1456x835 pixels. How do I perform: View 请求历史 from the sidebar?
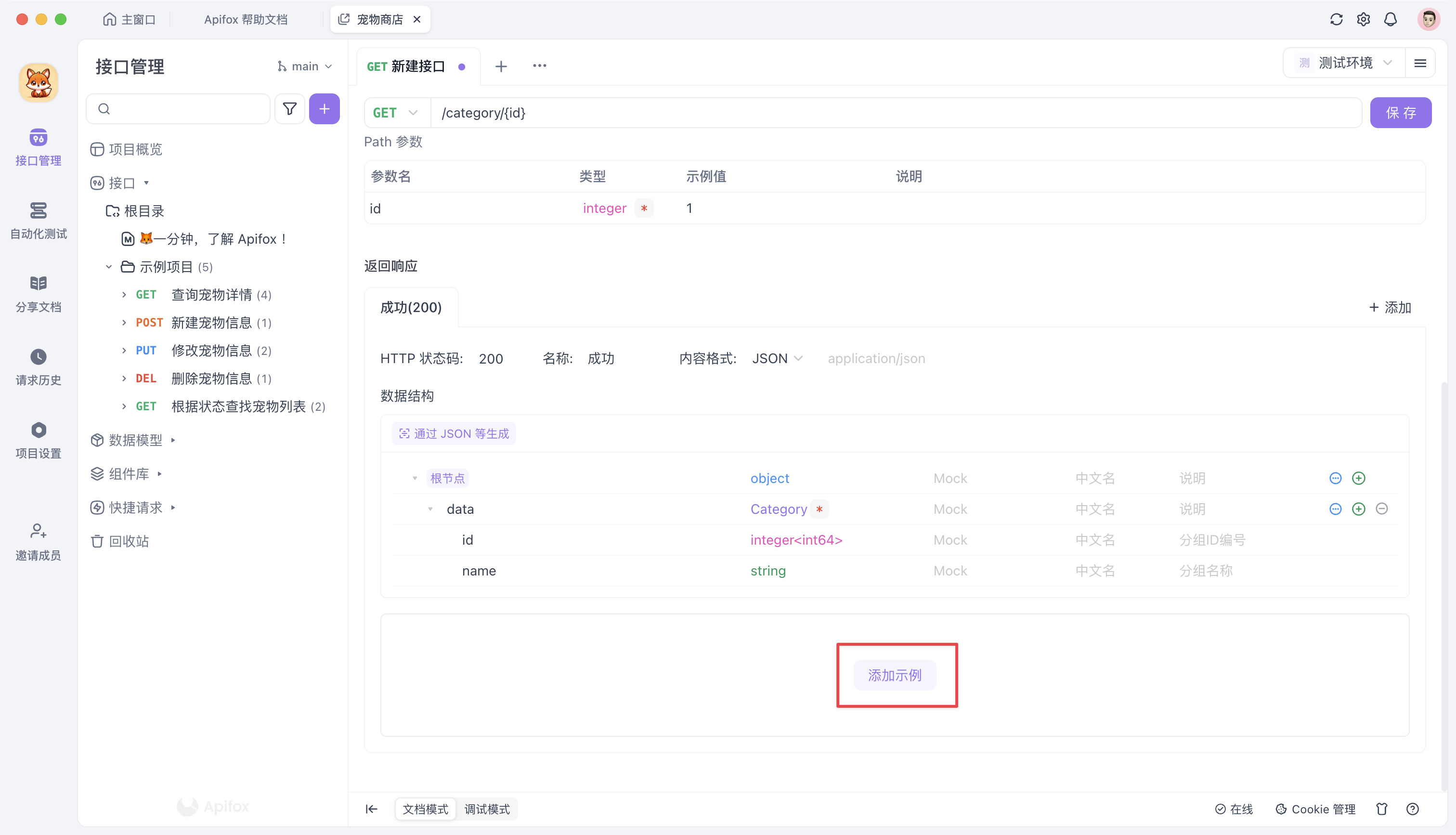pyautogui.click(x=38, y=366)
